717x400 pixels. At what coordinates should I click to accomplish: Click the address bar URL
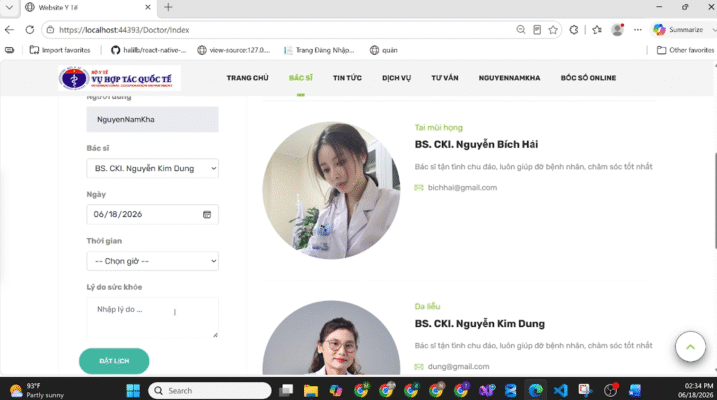tap(124, 30)
